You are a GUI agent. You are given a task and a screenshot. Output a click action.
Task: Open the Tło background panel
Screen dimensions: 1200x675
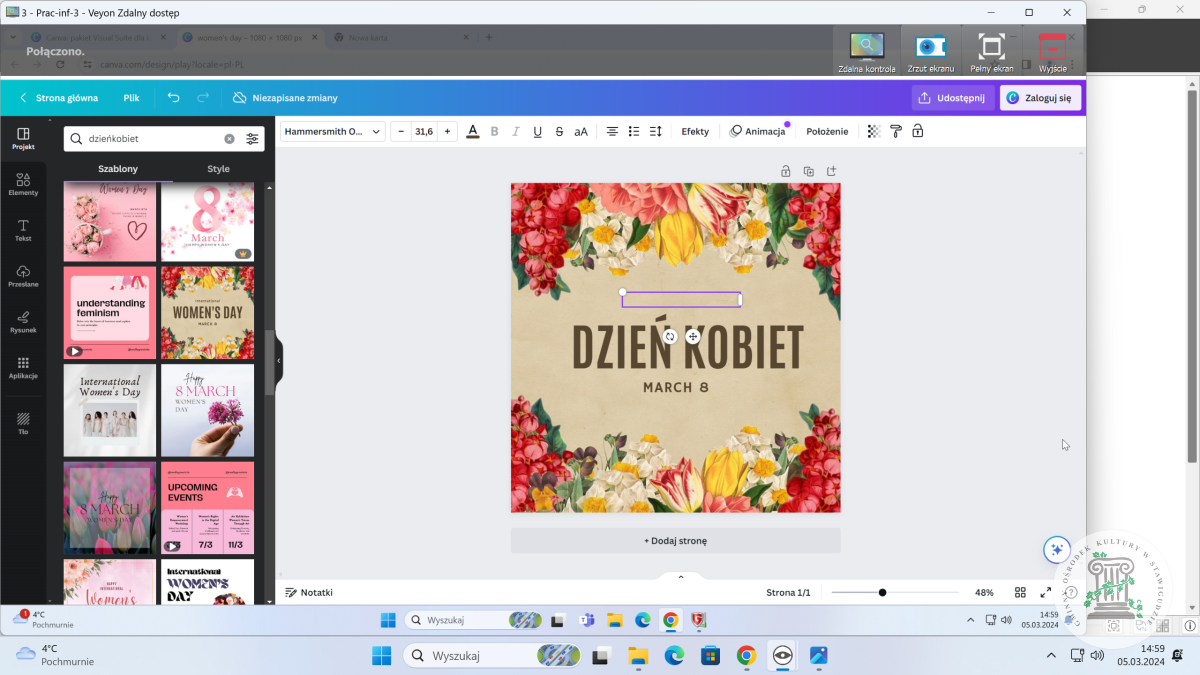[x=23, y=423]
